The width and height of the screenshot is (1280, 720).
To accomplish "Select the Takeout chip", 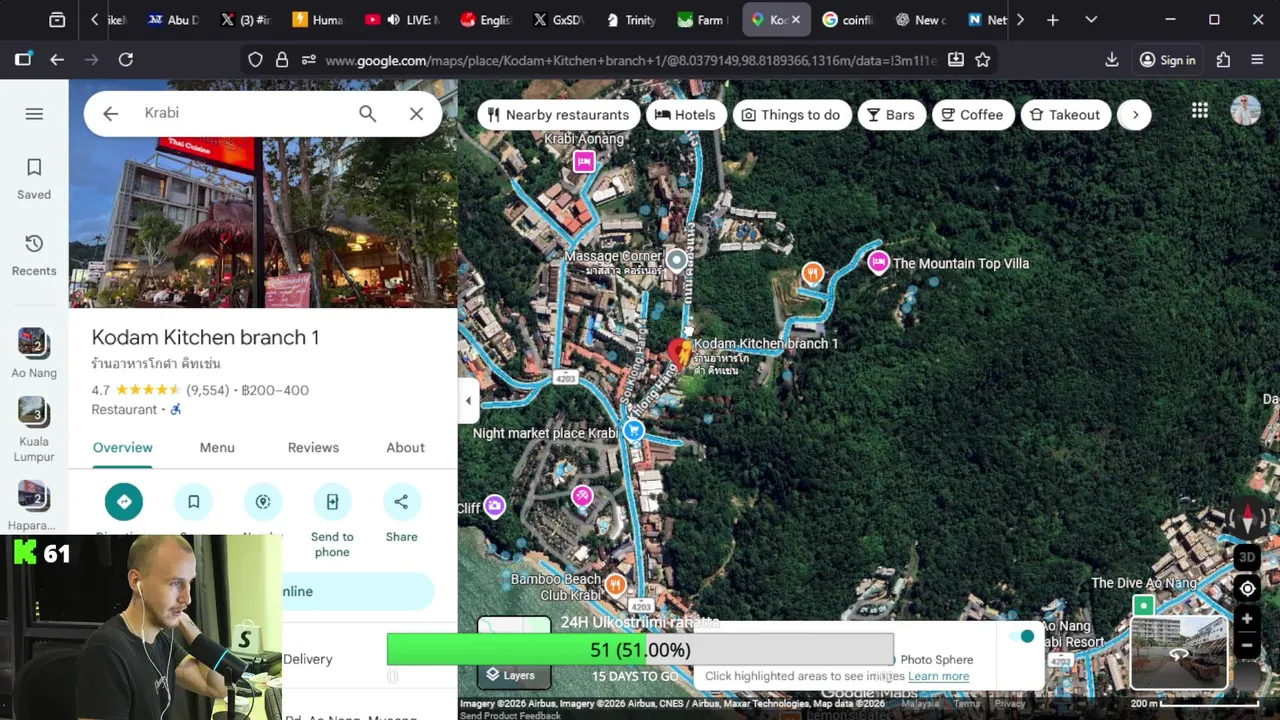I will click(1065, 115).
